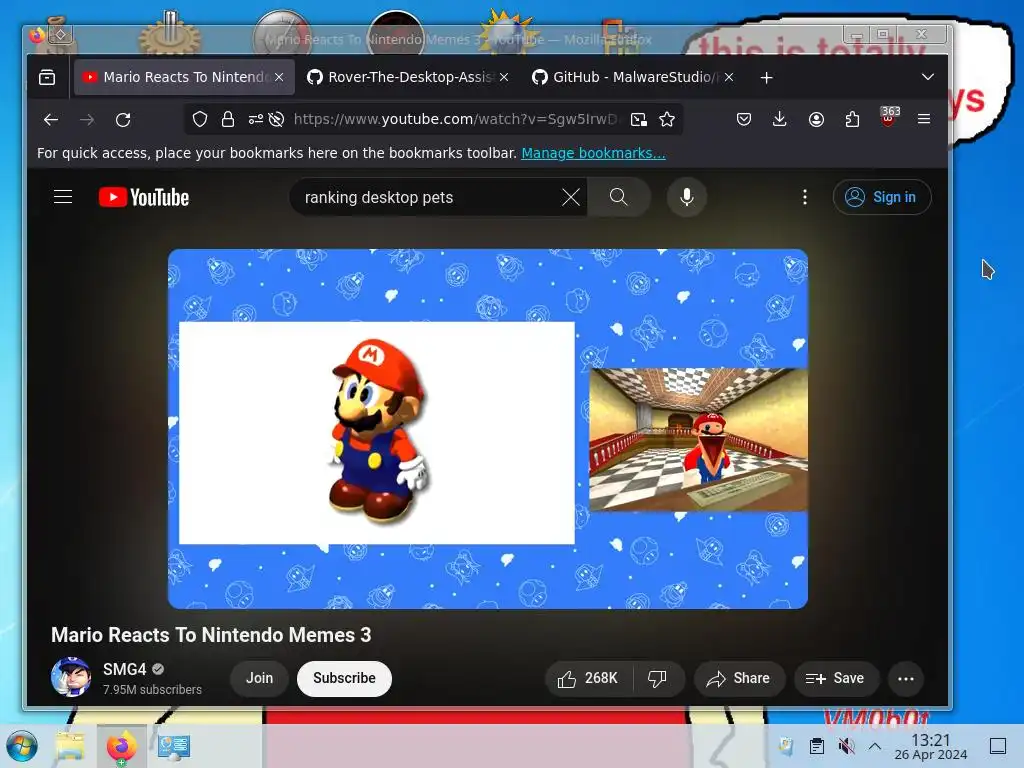Focus the Firefox URL address bar
This screenshot has width=1024, height=768.
(455, 119)
